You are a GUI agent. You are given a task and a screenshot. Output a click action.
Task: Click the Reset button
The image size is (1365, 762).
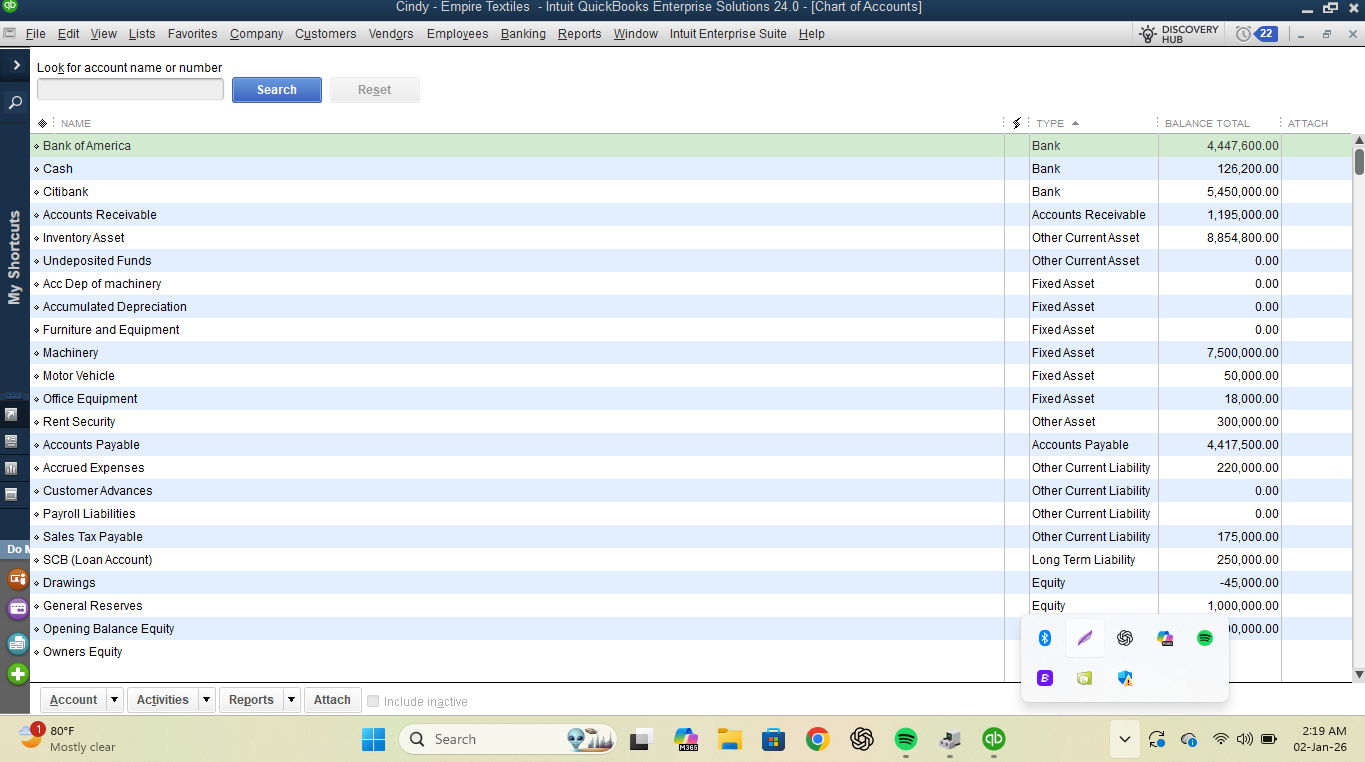point(375,90)
